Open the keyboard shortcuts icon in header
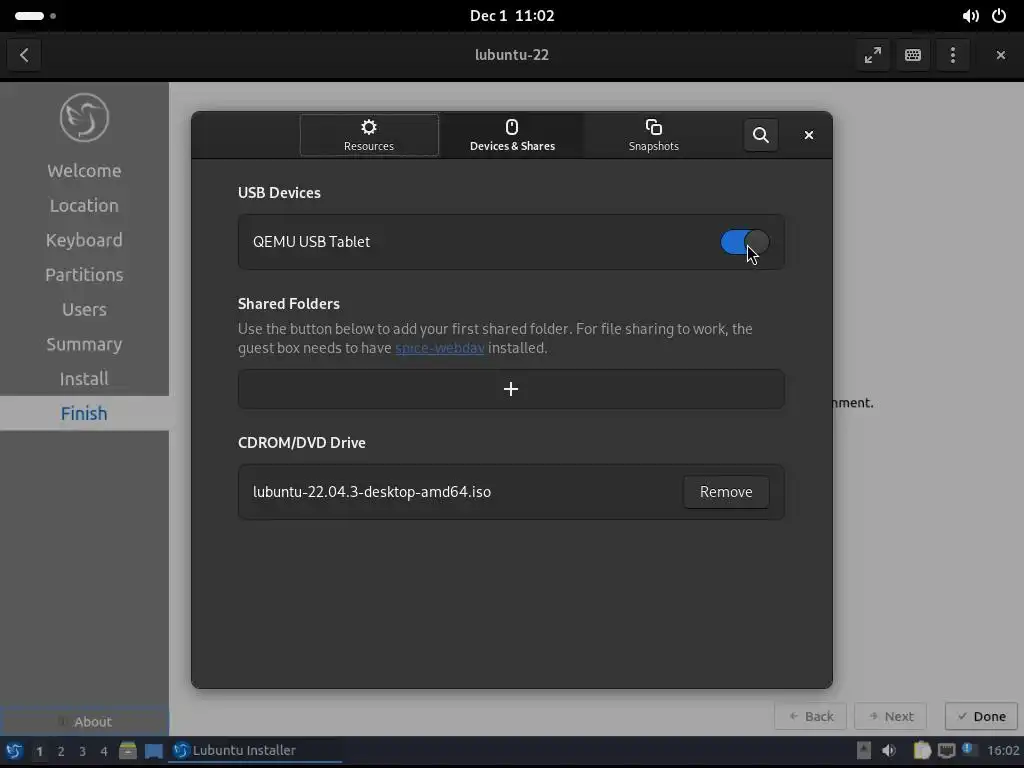1024x768 pixels. pyautogui.click(x=912, y=55)
